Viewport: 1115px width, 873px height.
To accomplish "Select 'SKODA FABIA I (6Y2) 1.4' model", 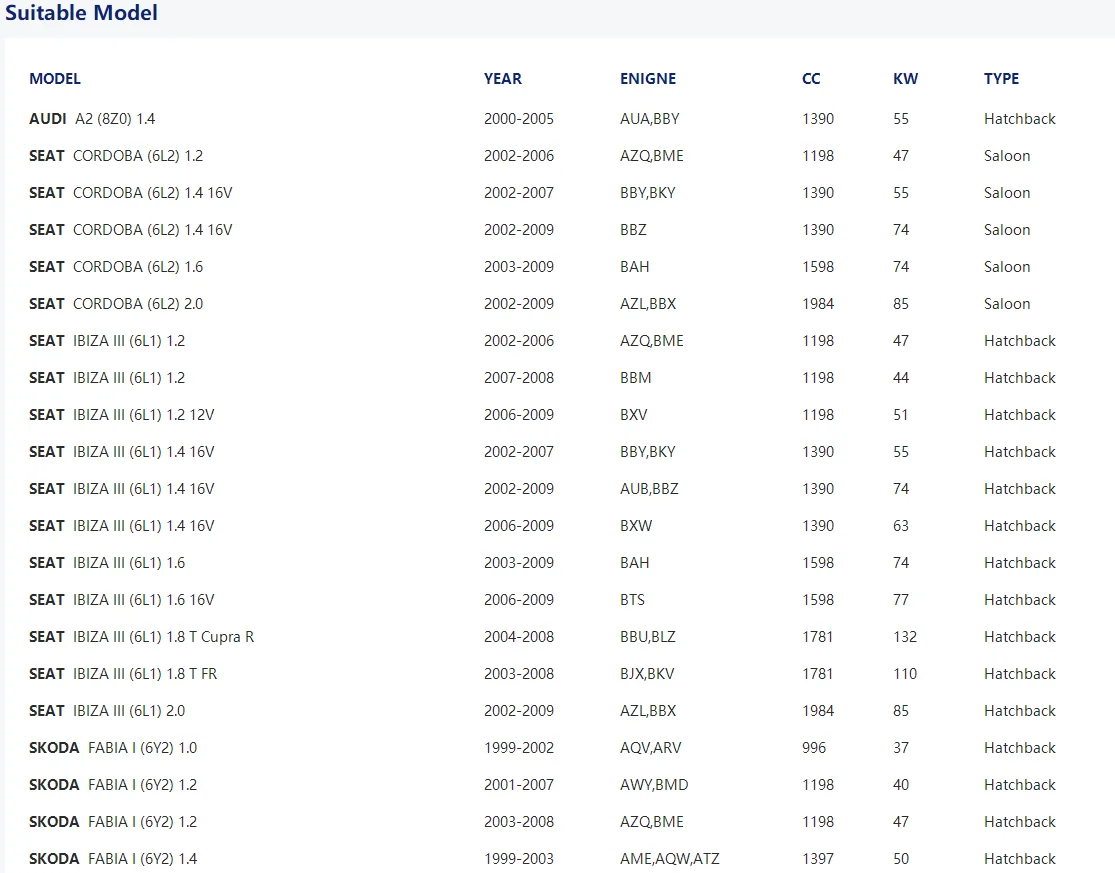I will 113,858.
